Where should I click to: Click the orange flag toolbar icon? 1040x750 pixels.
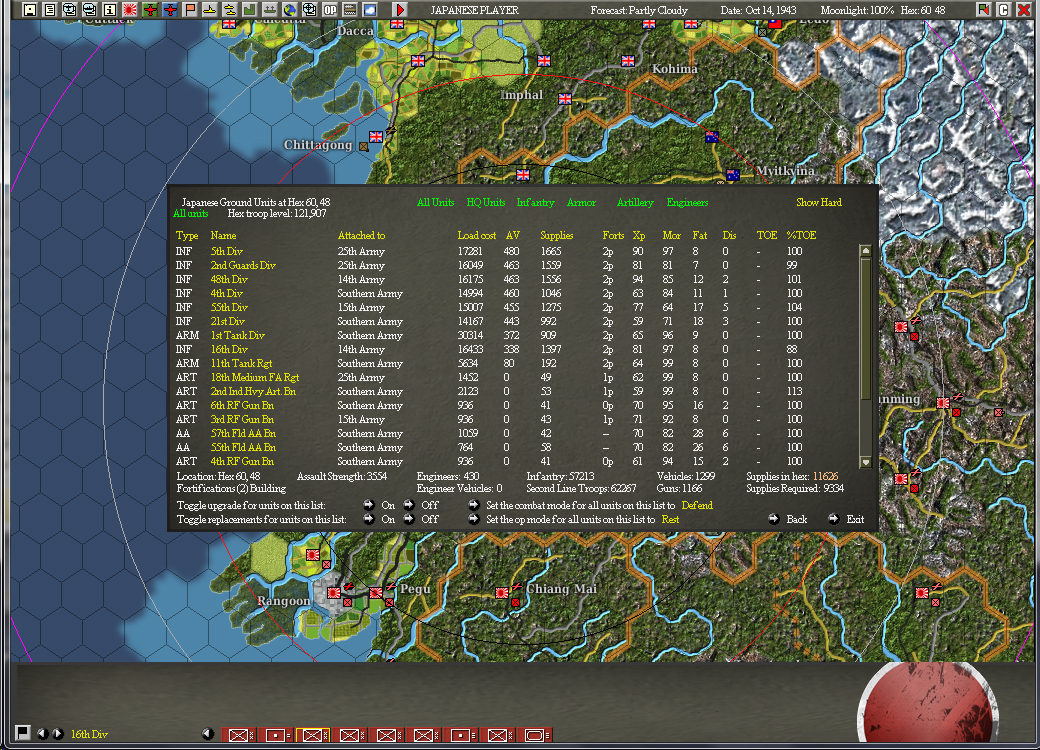click(190, 9)
